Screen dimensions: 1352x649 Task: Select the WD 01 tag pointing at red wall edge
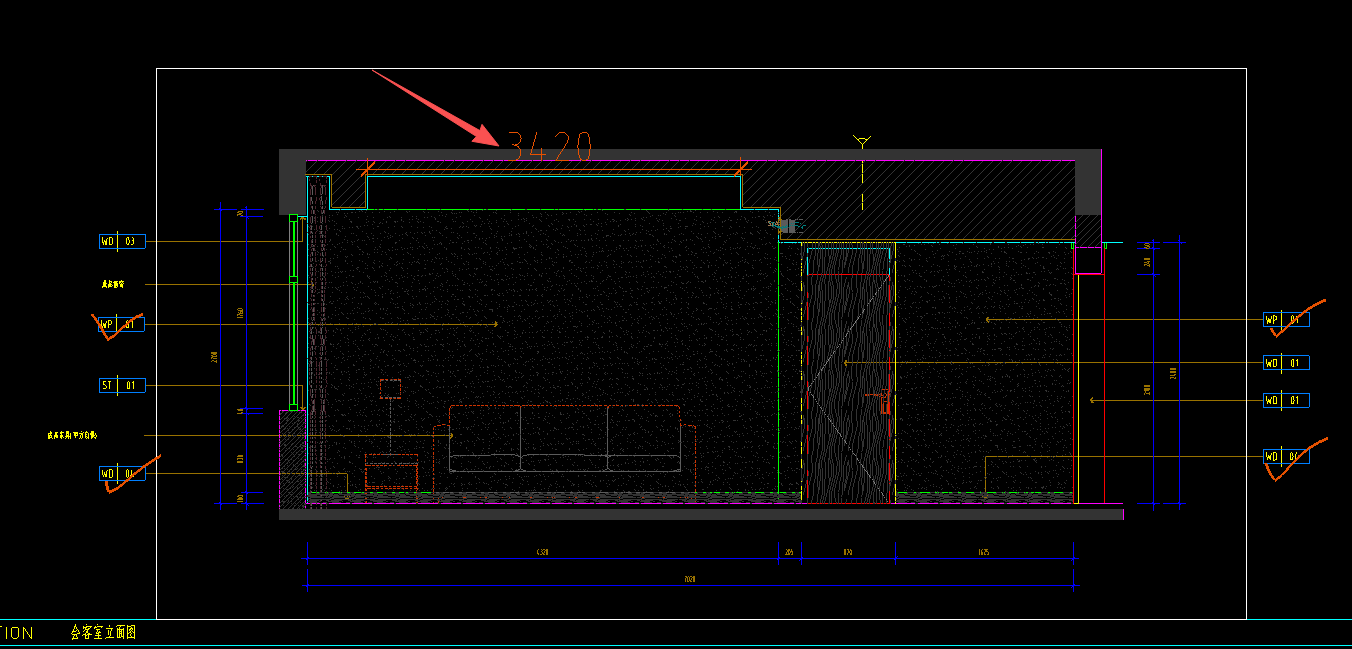coord(1287,400)
